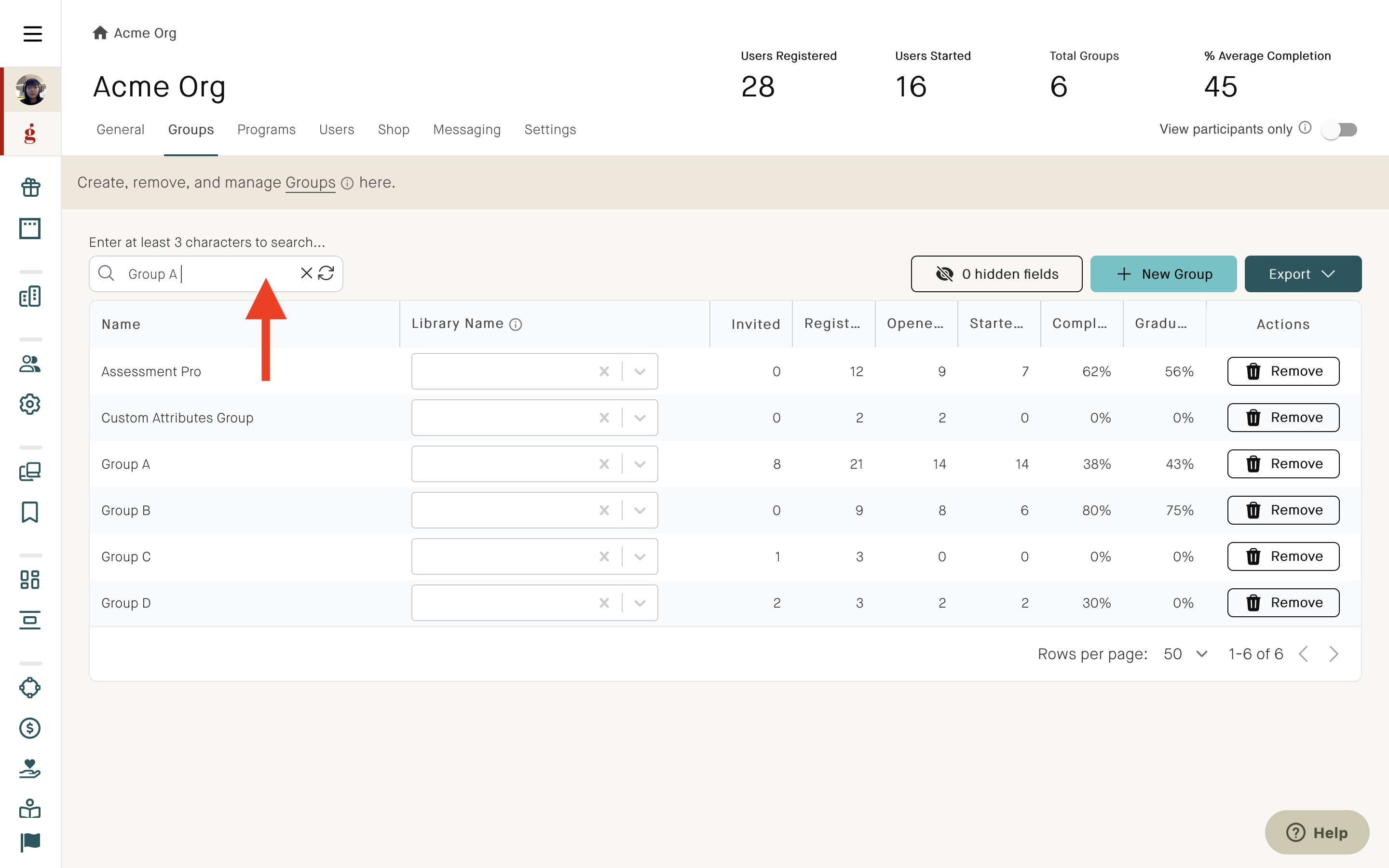The height and width of the screenshot is (868, 1389).
Task: Click the refresh icon in search box
Action: click(x=326, y=273)
